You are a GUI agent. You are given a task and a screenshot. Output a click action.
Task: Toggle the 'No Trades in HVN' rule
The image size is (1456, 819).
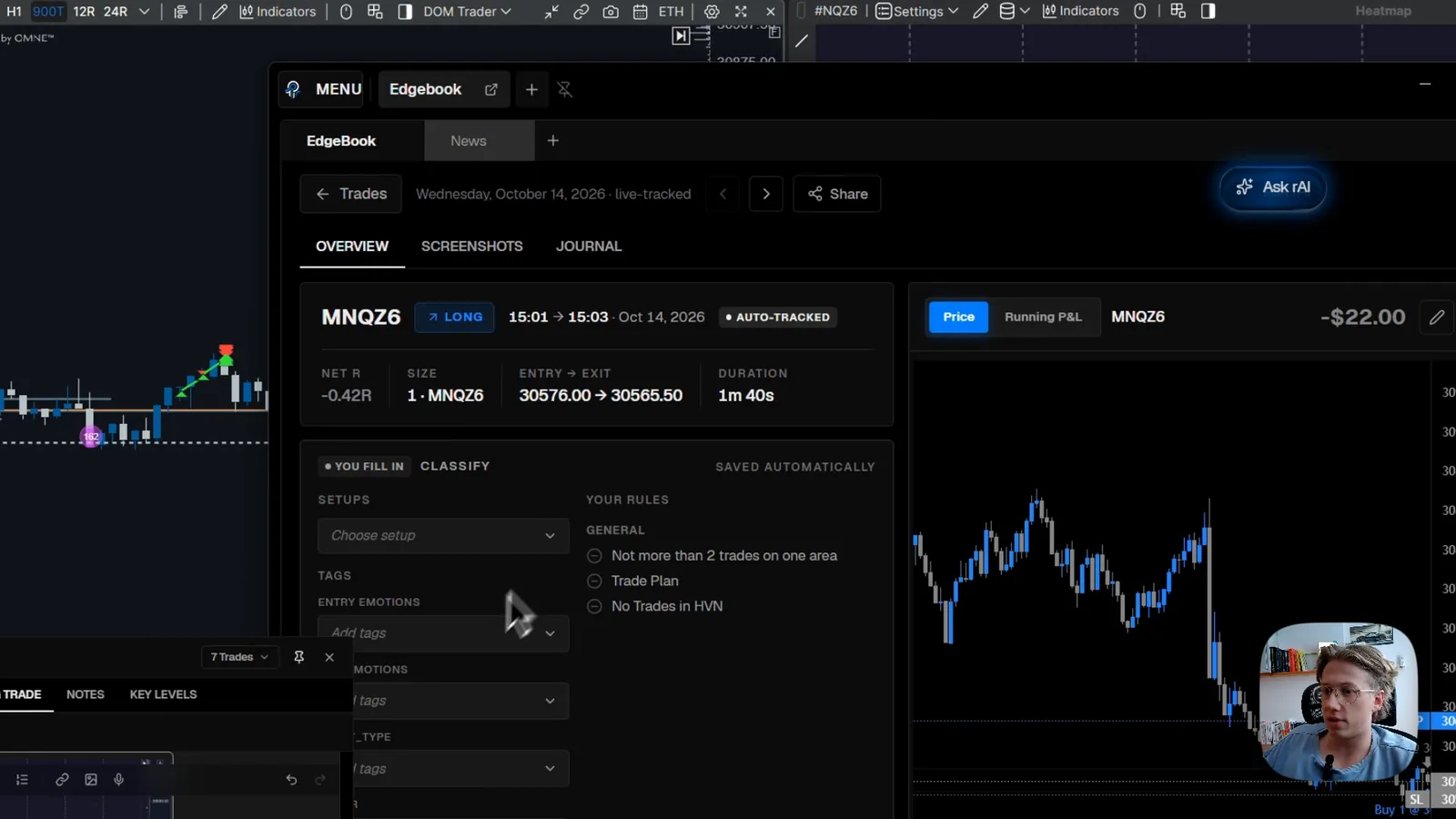(594, 606)
